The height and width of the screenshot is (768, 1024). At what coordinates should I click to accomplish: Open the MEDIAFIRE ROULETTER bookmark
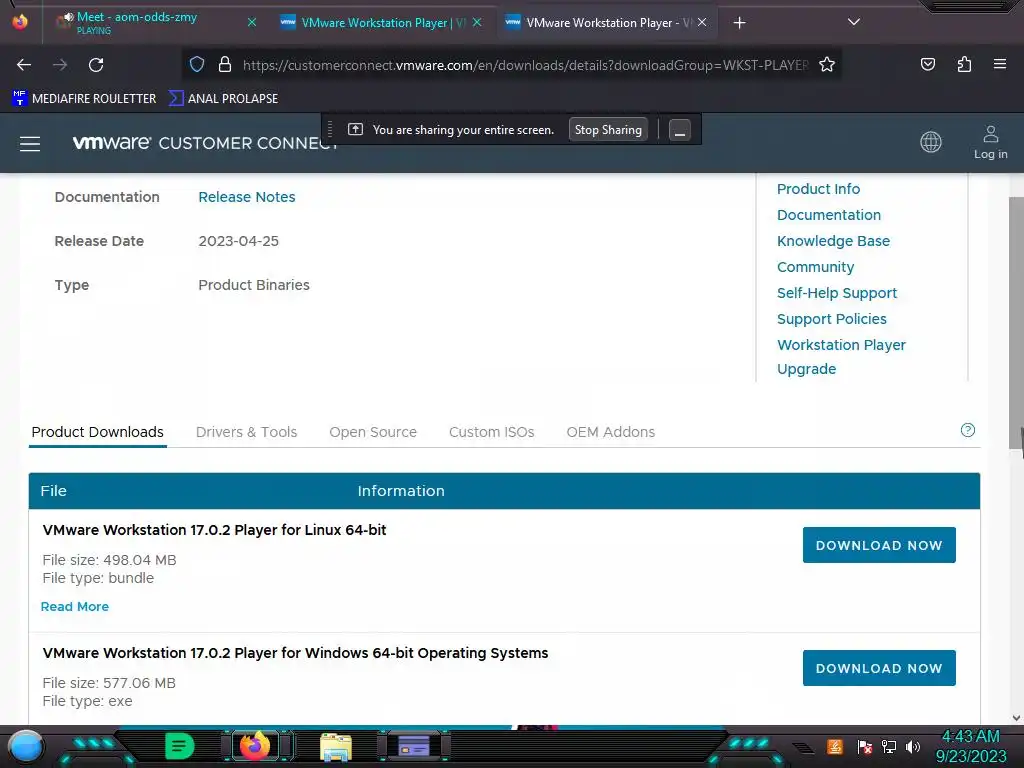(84, 99)
